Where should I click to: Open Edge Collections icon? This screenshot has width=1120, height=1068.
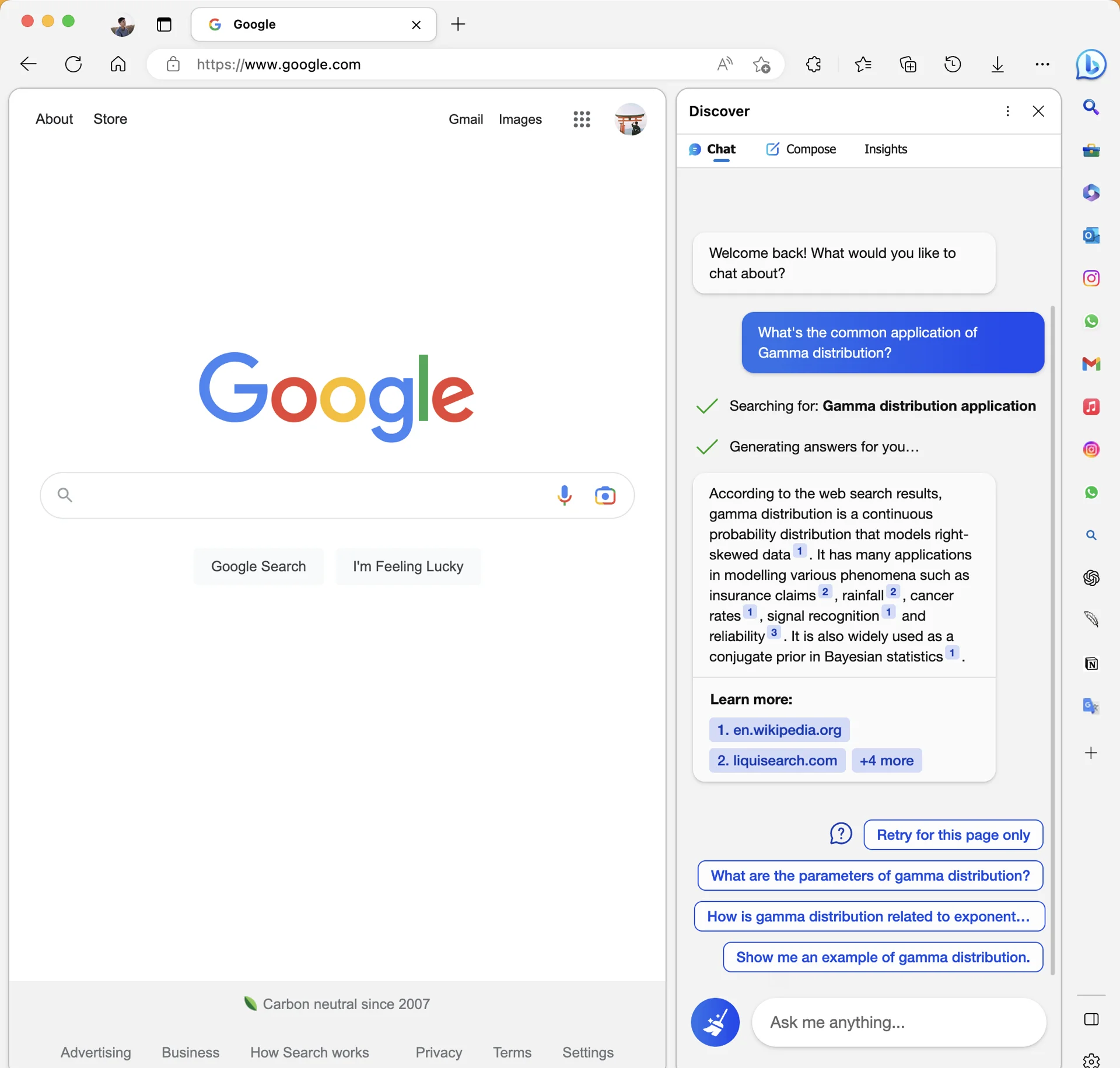tap(908, 64)
